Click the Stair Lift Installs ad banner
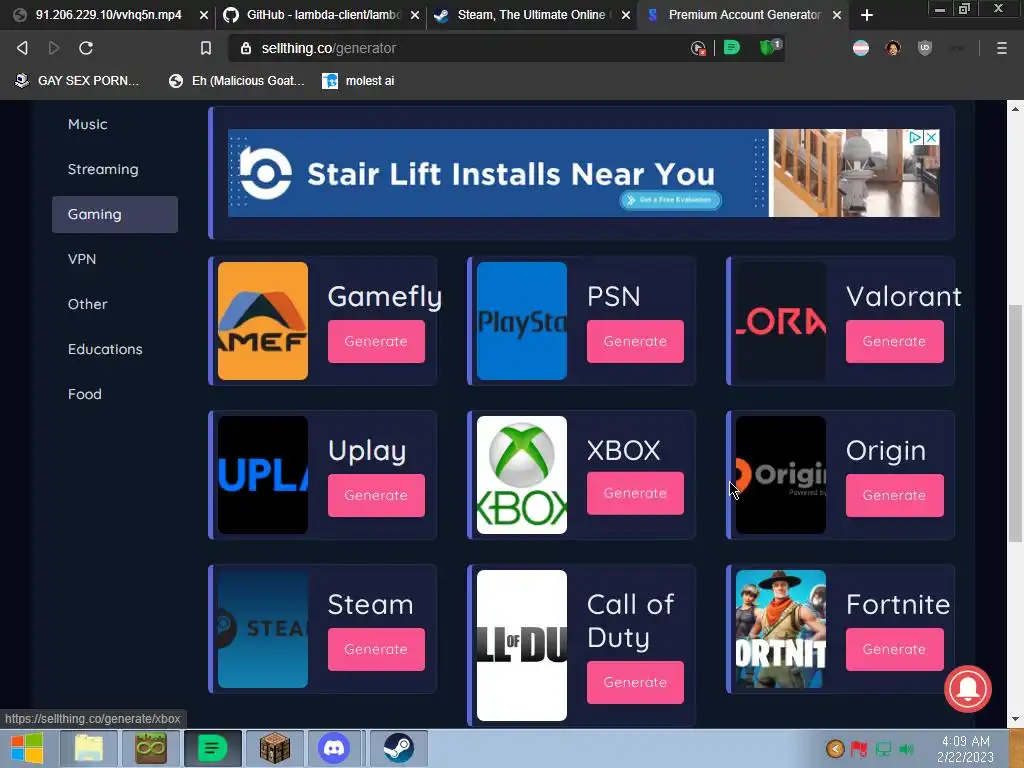The image size is (1024, 768). click(x=584, y=173)
